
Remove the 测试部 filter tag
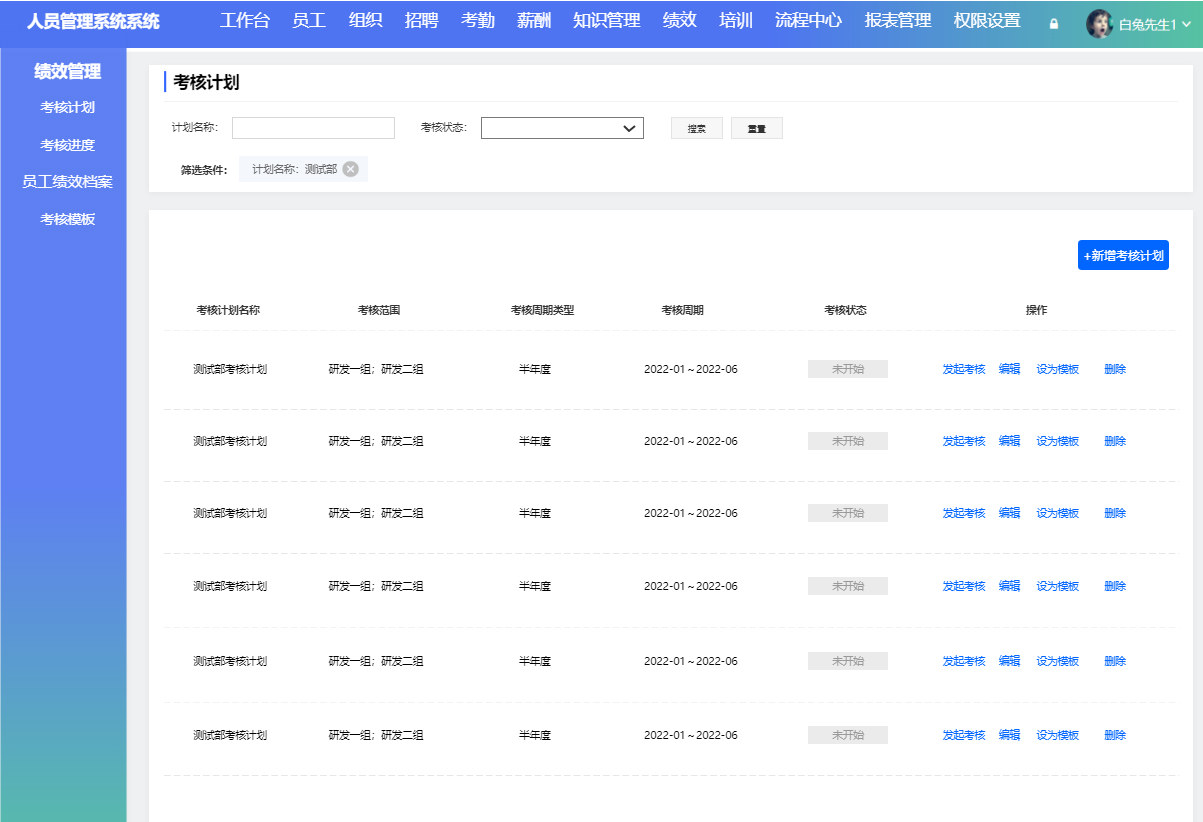[350, 169]
